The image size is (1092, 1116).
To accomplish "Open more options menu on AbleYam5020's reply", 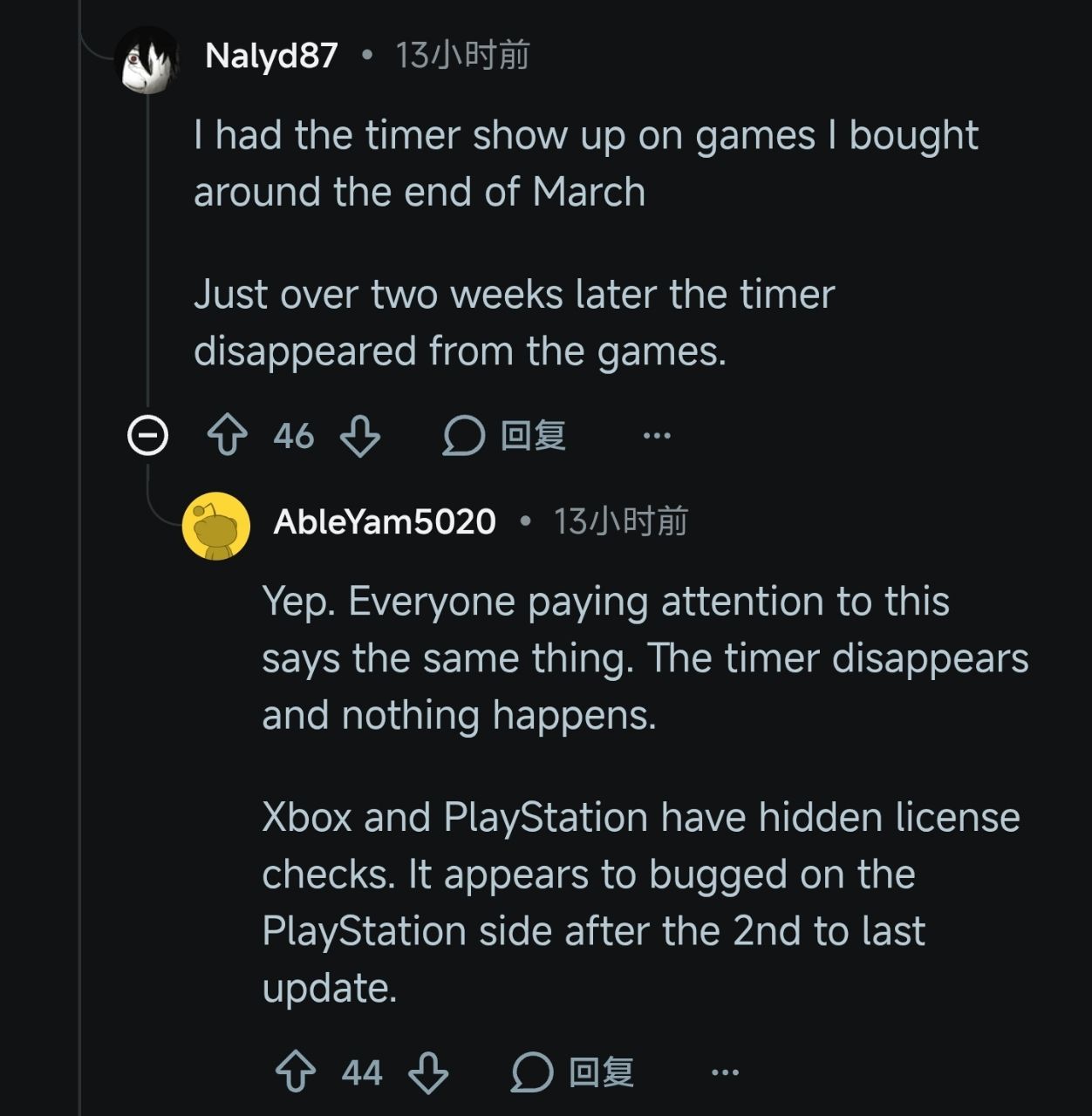I will [x=725, y=1072].
